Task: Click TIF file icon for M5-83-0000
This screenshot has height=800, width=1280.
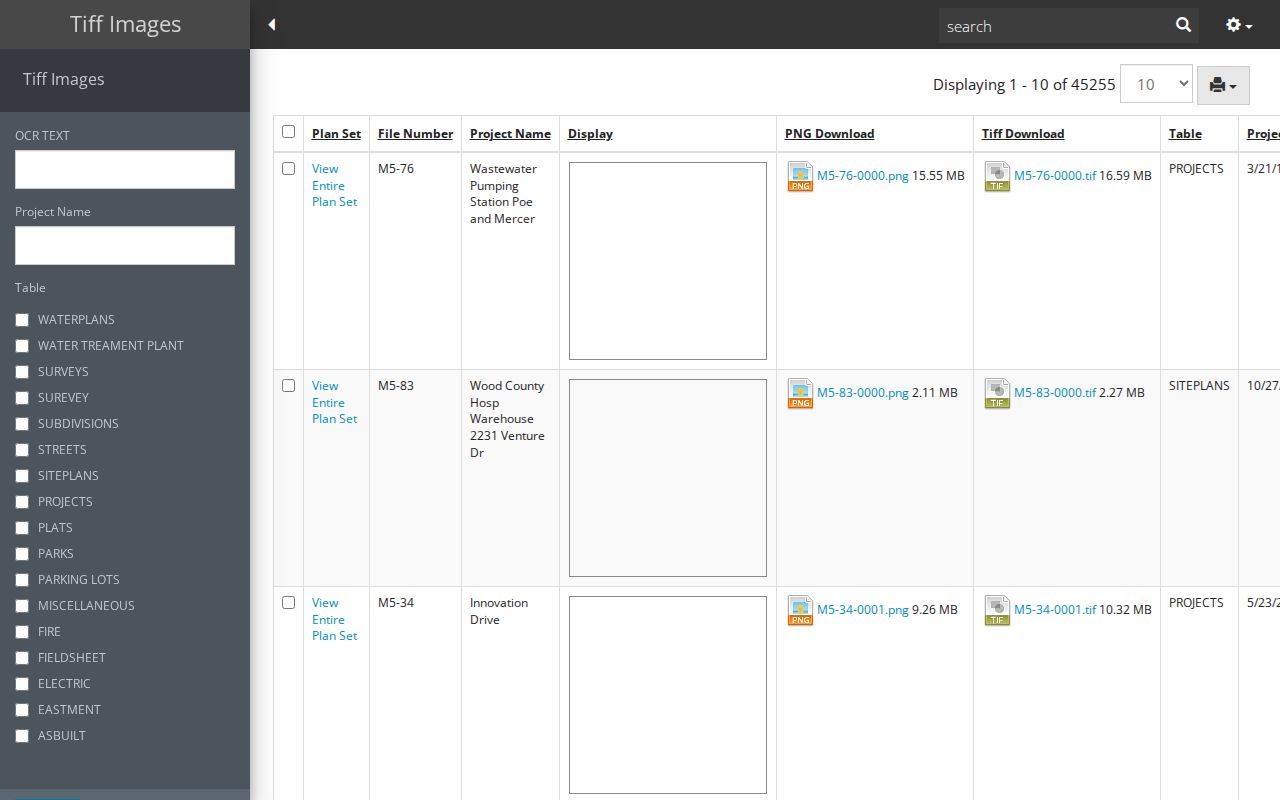Action: click(x=997, y=393)
